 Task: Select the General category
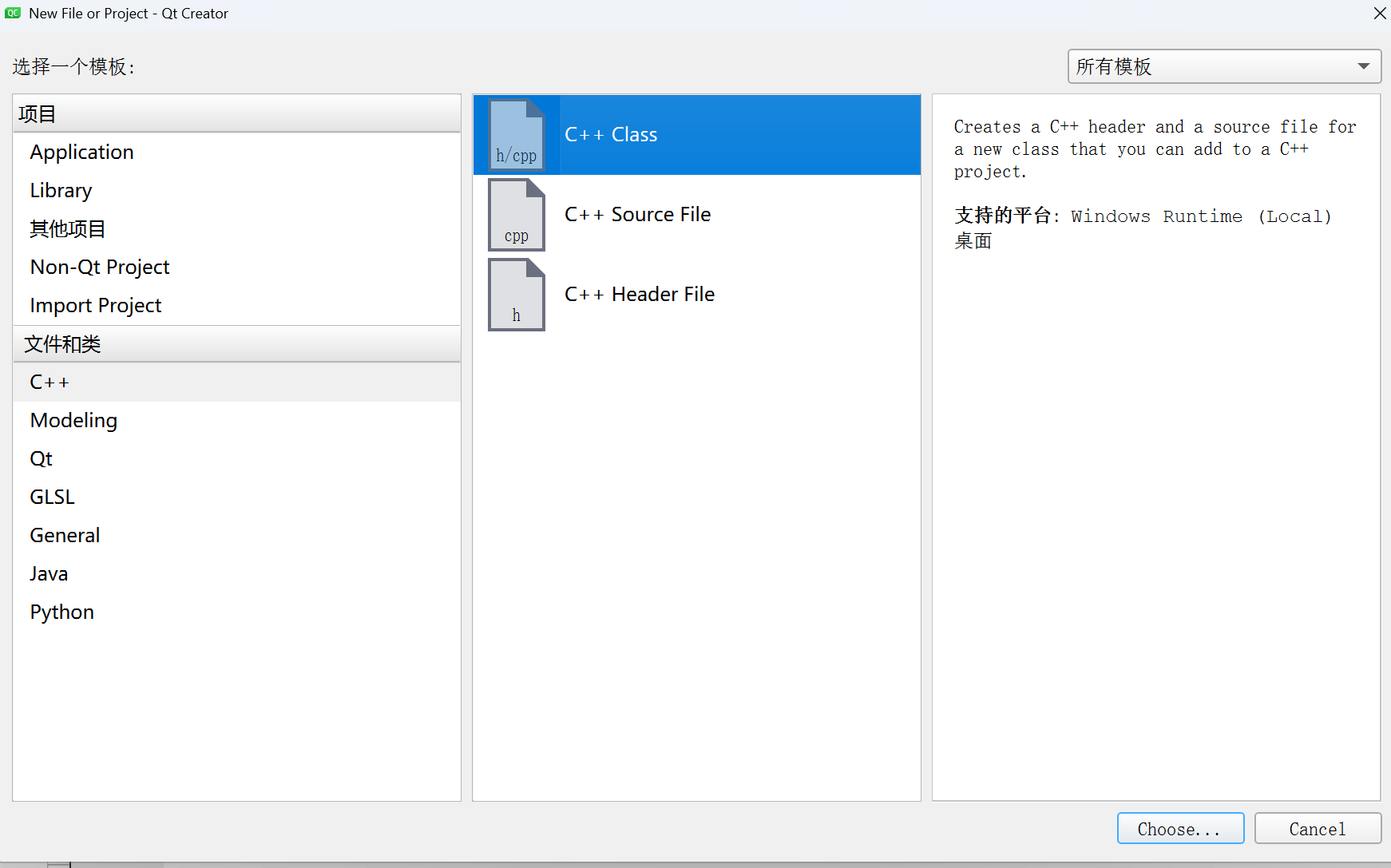(236, 536)
